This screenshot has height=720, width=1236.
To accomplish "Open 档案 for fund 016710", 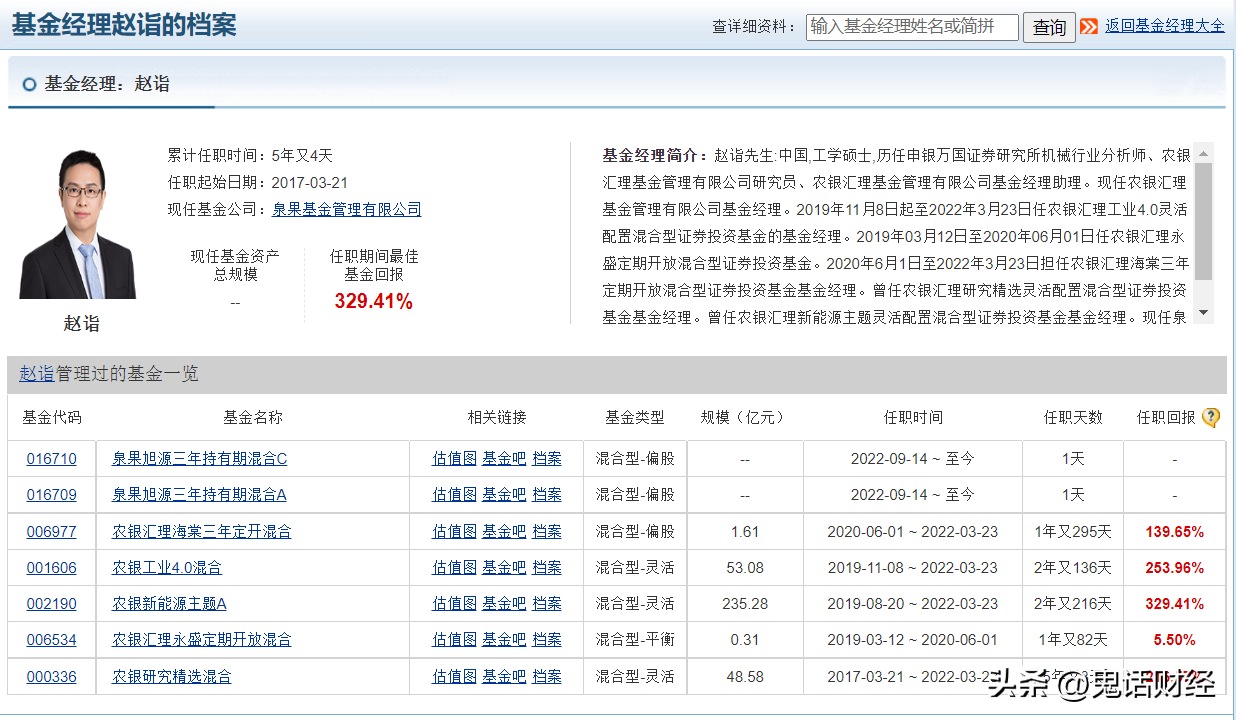I will point(547,459).
